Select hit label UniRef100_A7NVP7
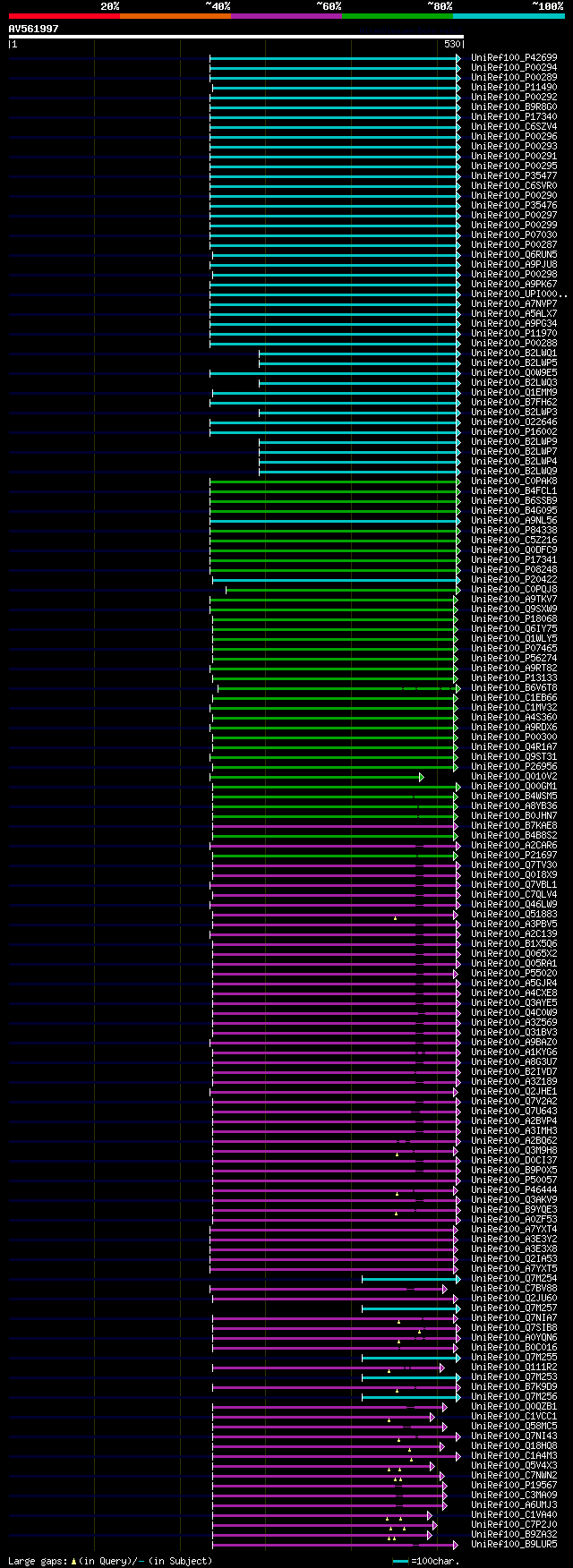The height and width of the screenshot is (1568, 573). (x=514, y=304)
